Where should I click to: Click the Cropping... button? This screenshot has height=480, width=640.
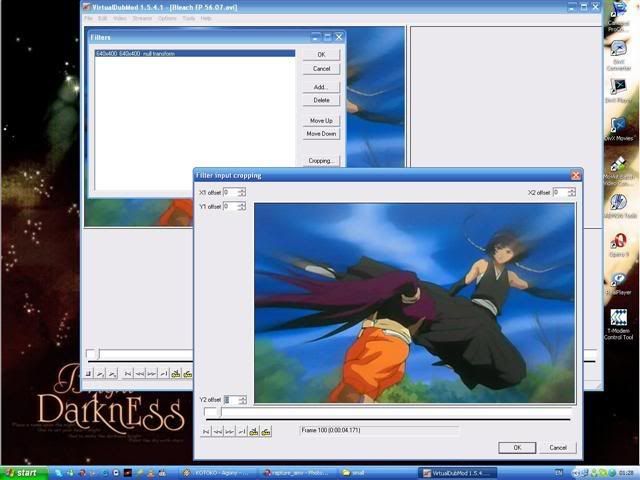pyautogui.click(x=321, y=161)
